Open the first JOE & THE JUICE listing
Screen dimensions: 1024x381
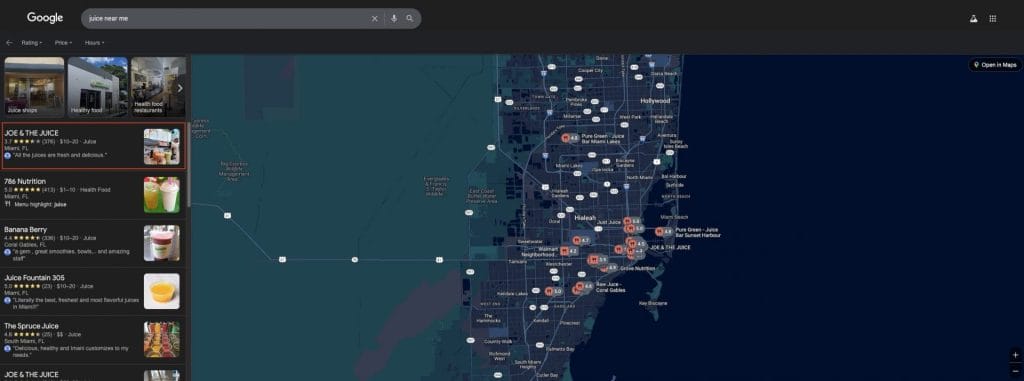[x=93, y=146]
